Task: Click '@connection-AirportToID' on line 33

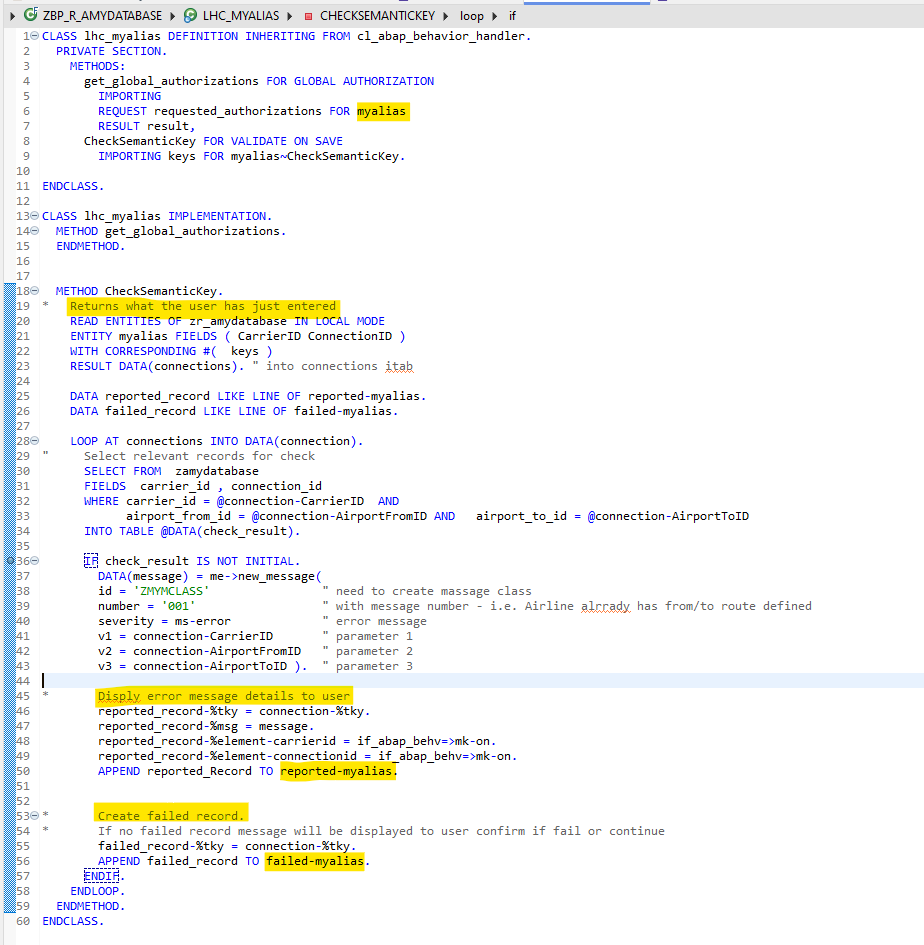Action: pos(668,516)
